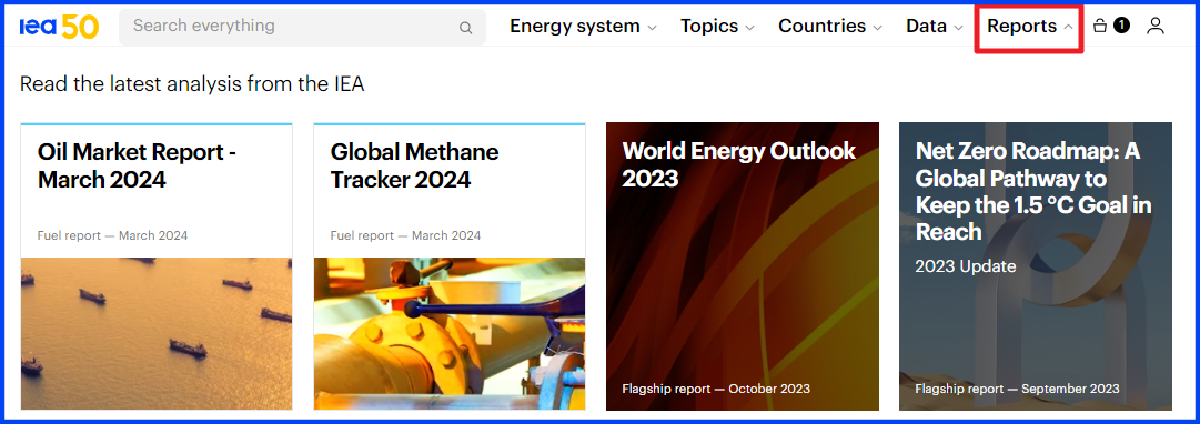The image size is (1200, 424).
Task: Click 'Flagship report — October 2023' text
Action: click(716, 389)
